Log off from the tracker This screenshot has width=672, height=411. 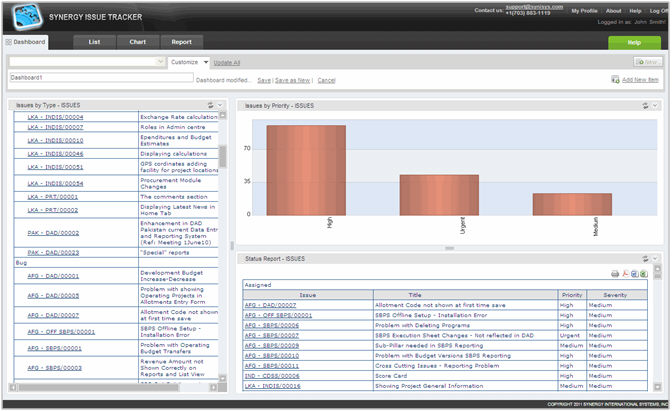[658, 11]
